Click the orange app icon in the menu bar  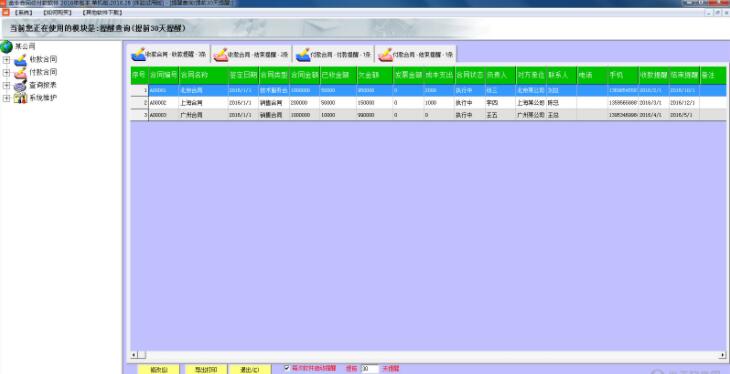click(6, 13)
